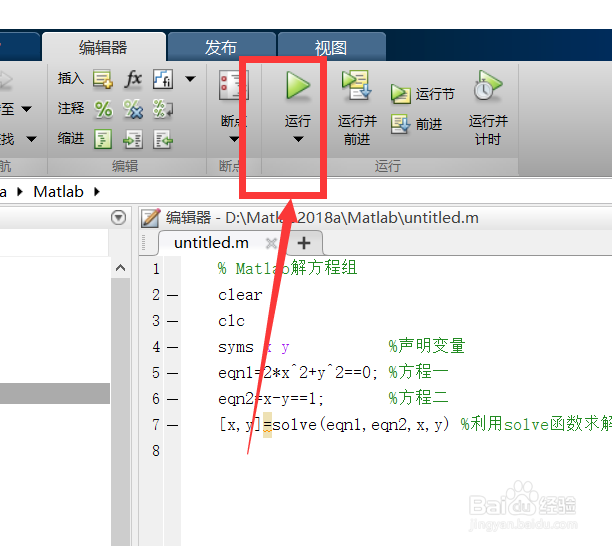Click comment %方程二 on line 6
This screenshot has width=612, height=546.
418,398
